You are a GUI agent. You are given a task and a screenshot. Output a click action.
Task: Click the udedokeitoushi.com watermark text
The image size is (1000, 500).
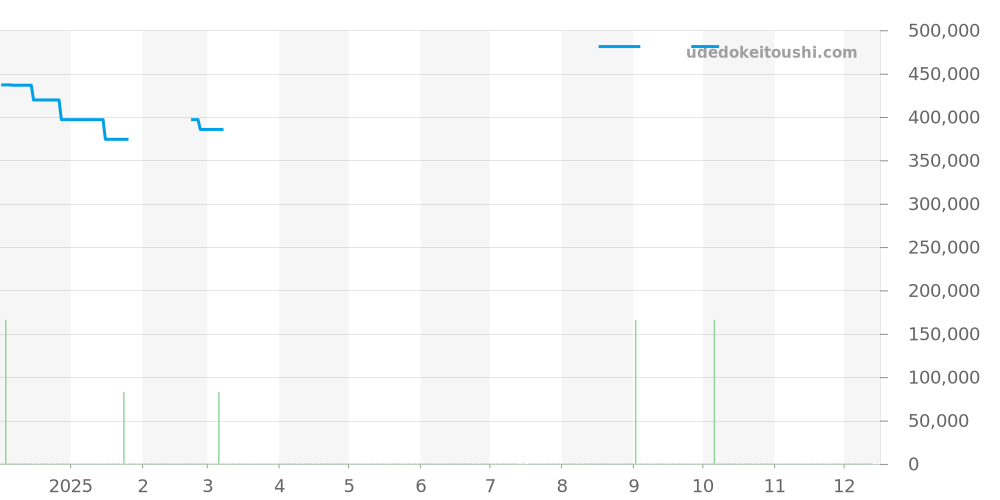point(771,53)
